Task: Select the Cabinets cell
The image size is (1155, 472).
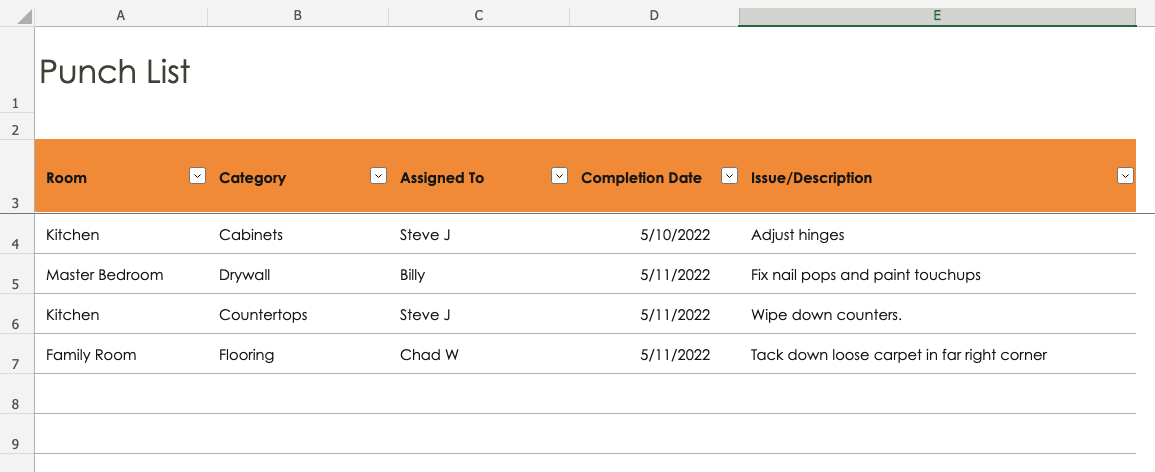Action: 298,234
